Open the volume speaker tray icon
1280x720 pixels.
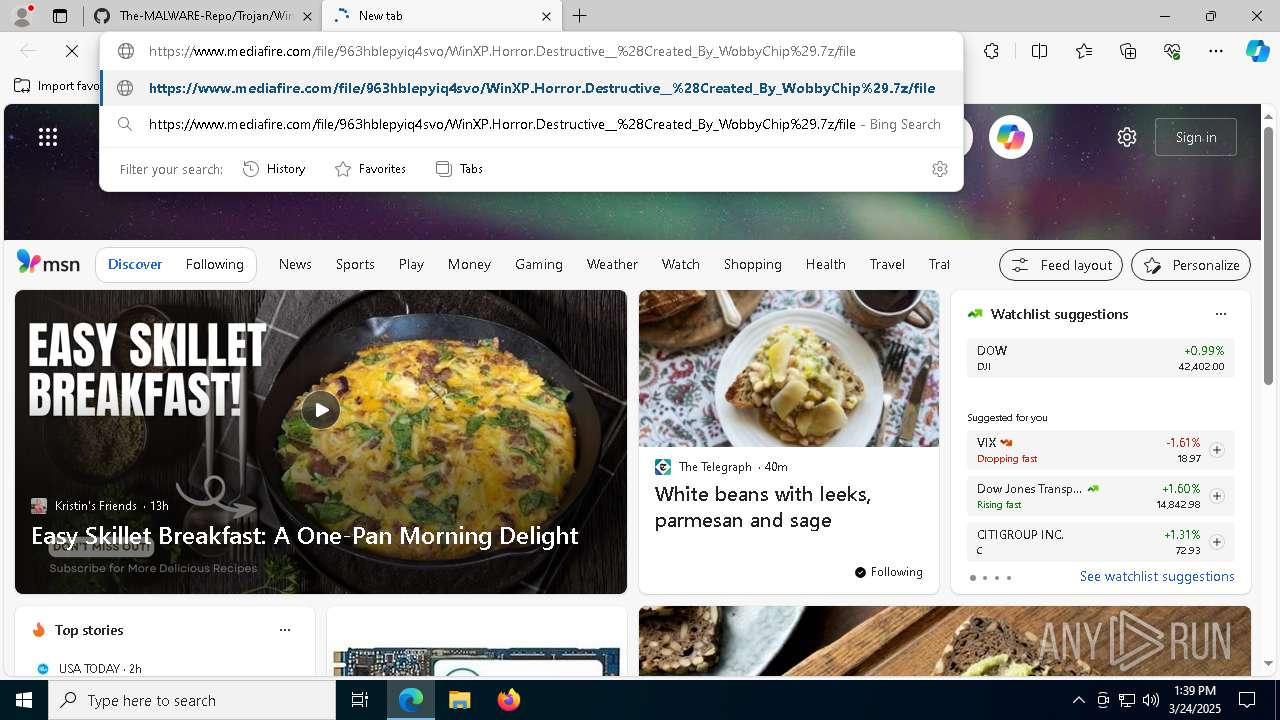(x=1151, y=700)
